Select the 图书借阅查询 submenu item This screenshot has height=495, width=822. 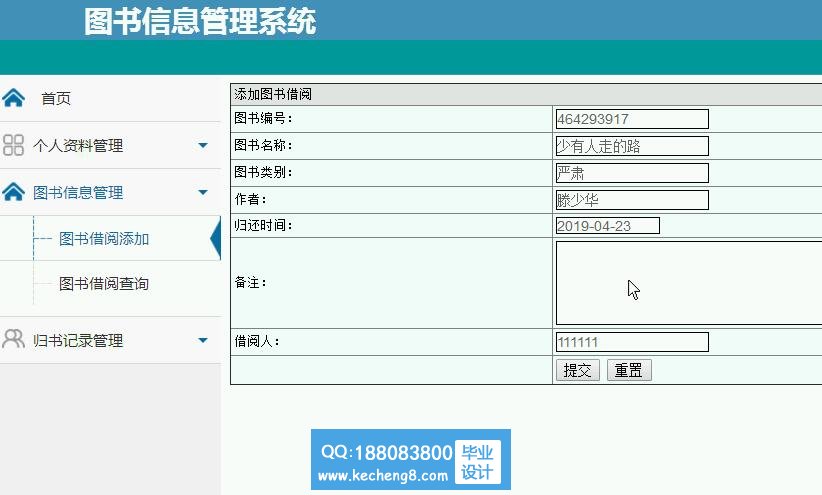pos(104,284)
